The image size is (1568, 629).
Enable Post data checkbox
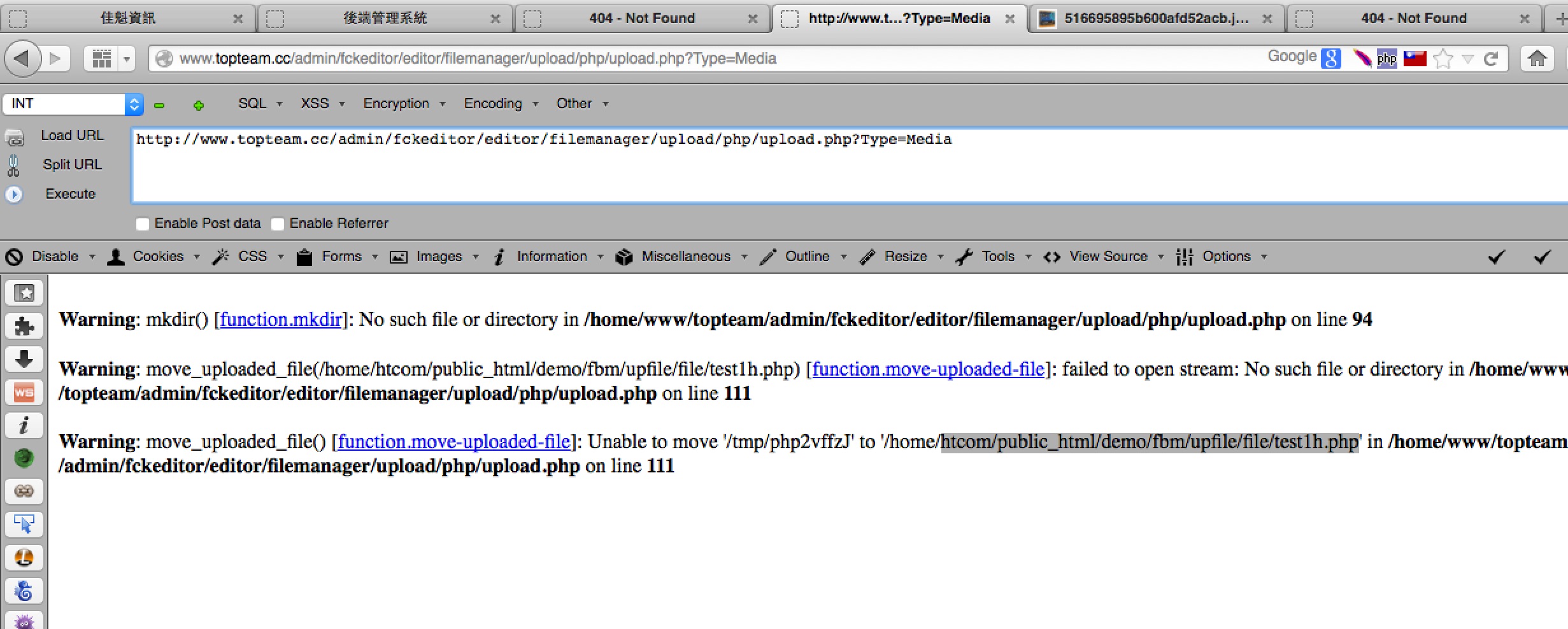click(x=143, y=223)
